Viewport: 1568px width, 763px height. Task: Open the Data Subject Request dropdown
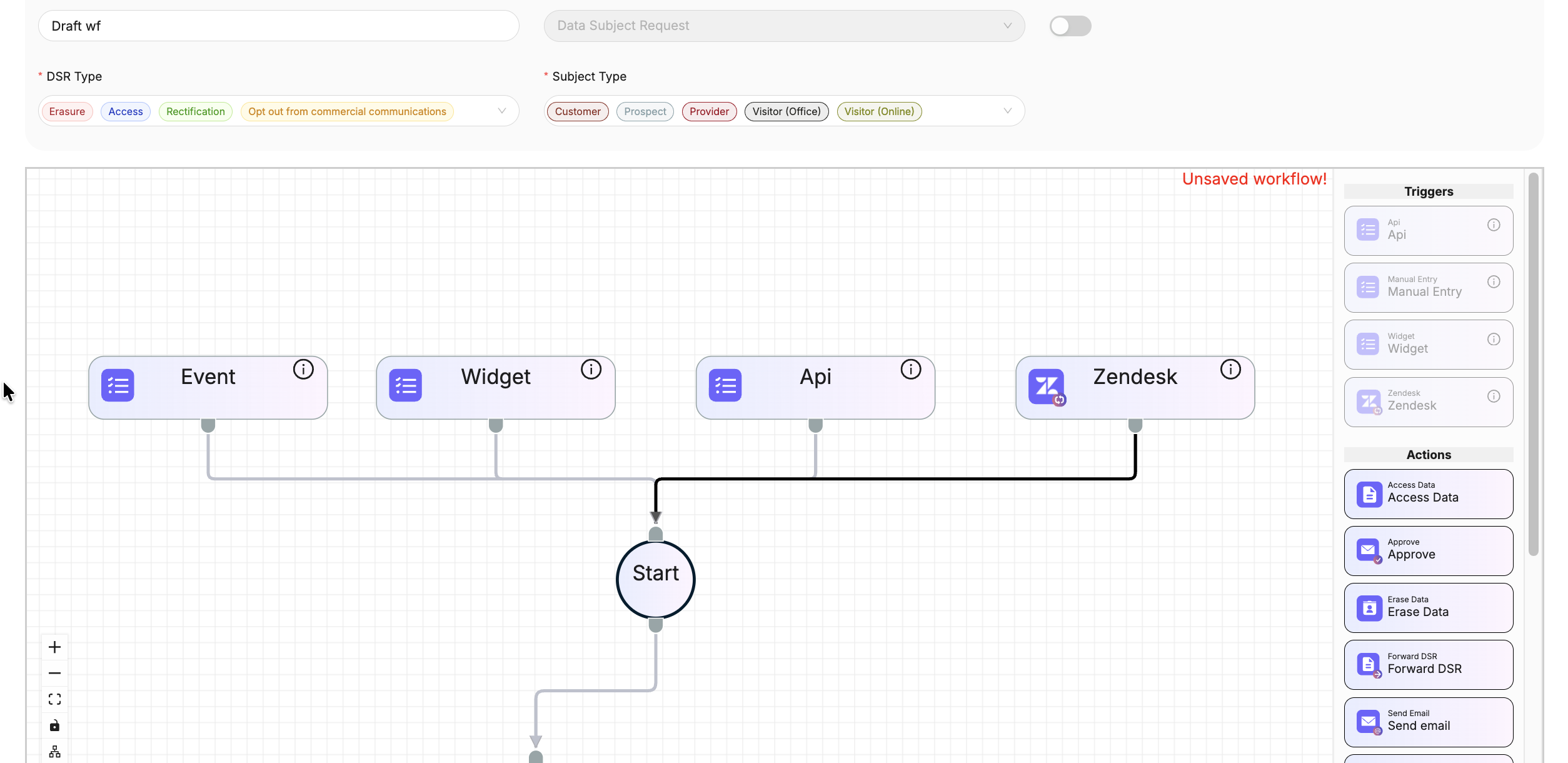(784, 26)
